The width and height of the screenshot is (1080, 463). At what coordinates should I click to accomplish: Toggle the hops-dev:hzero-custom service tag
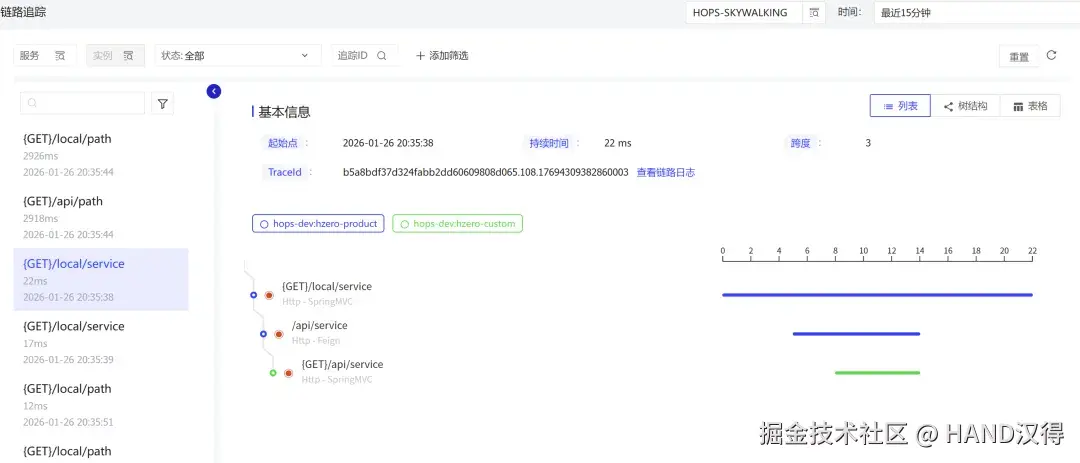(x=458, y=224)
